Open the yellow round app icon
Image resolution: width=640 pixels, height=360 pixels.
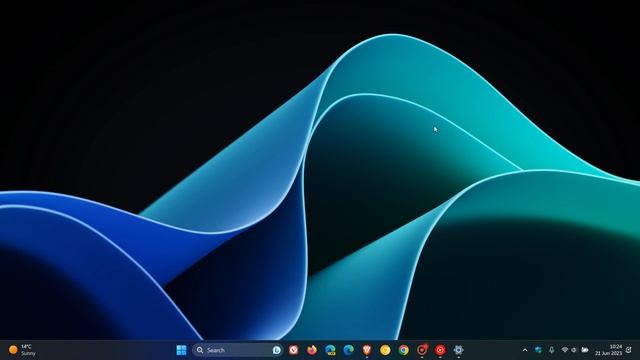click(385, 350)
